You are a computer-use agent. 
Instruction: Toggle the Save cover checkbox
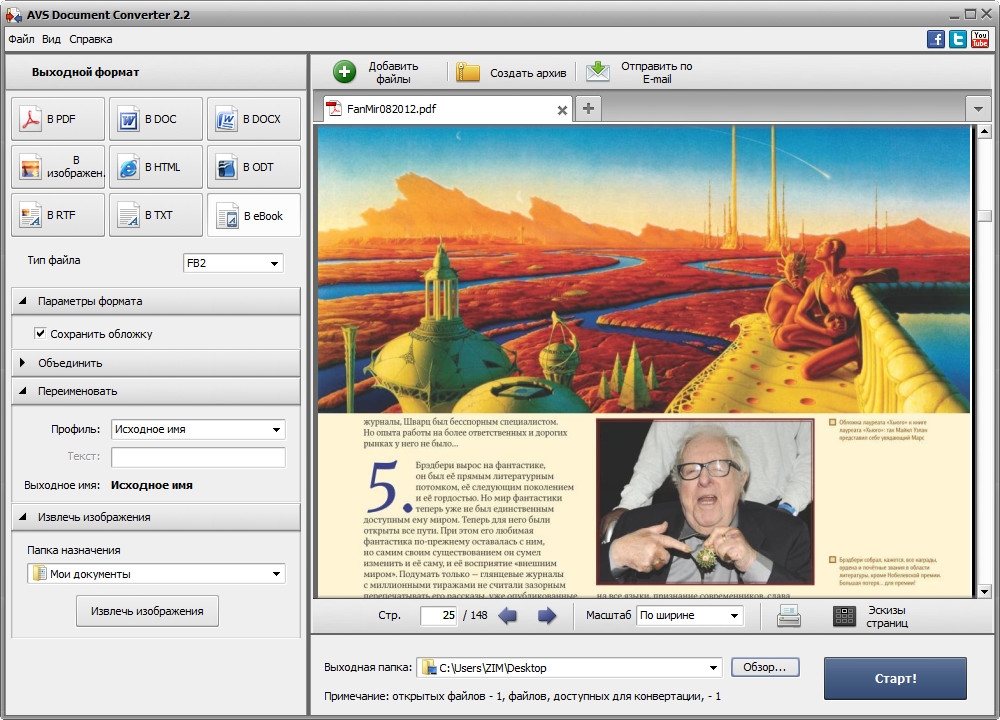[40, 334]
